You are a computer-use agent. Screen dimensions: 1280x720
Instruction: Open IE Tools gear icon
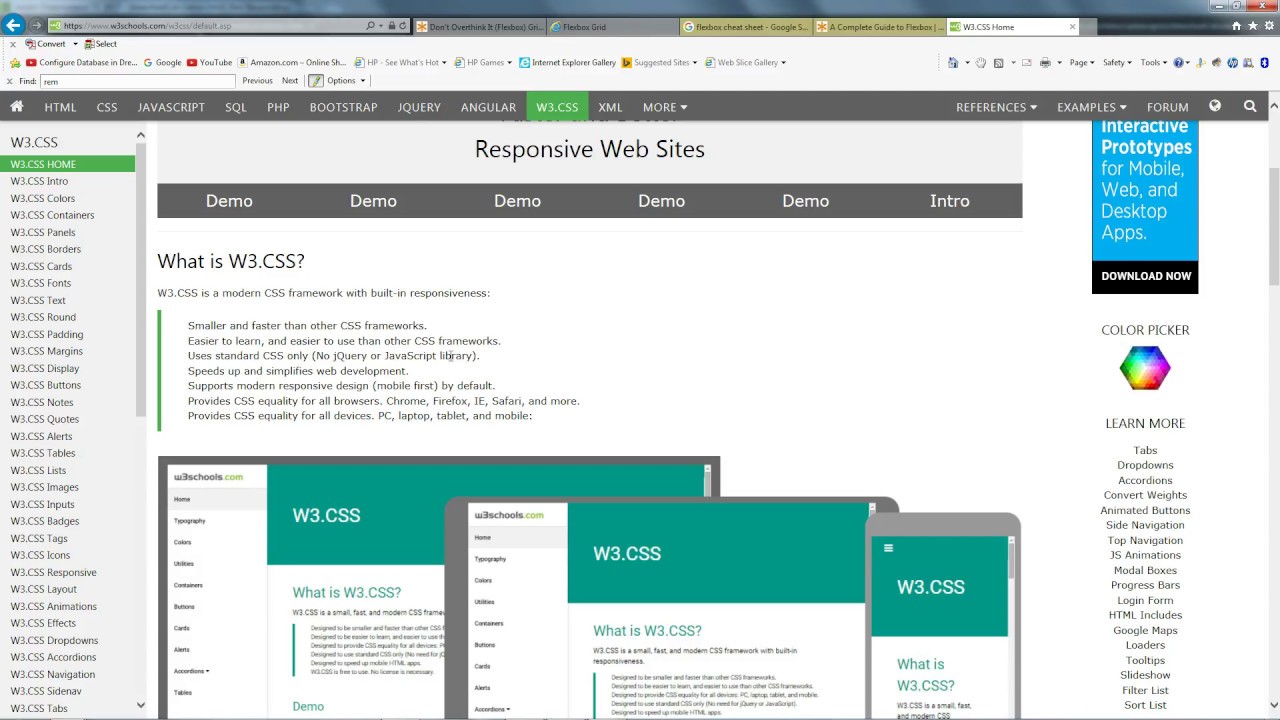tap(1268, 26)
